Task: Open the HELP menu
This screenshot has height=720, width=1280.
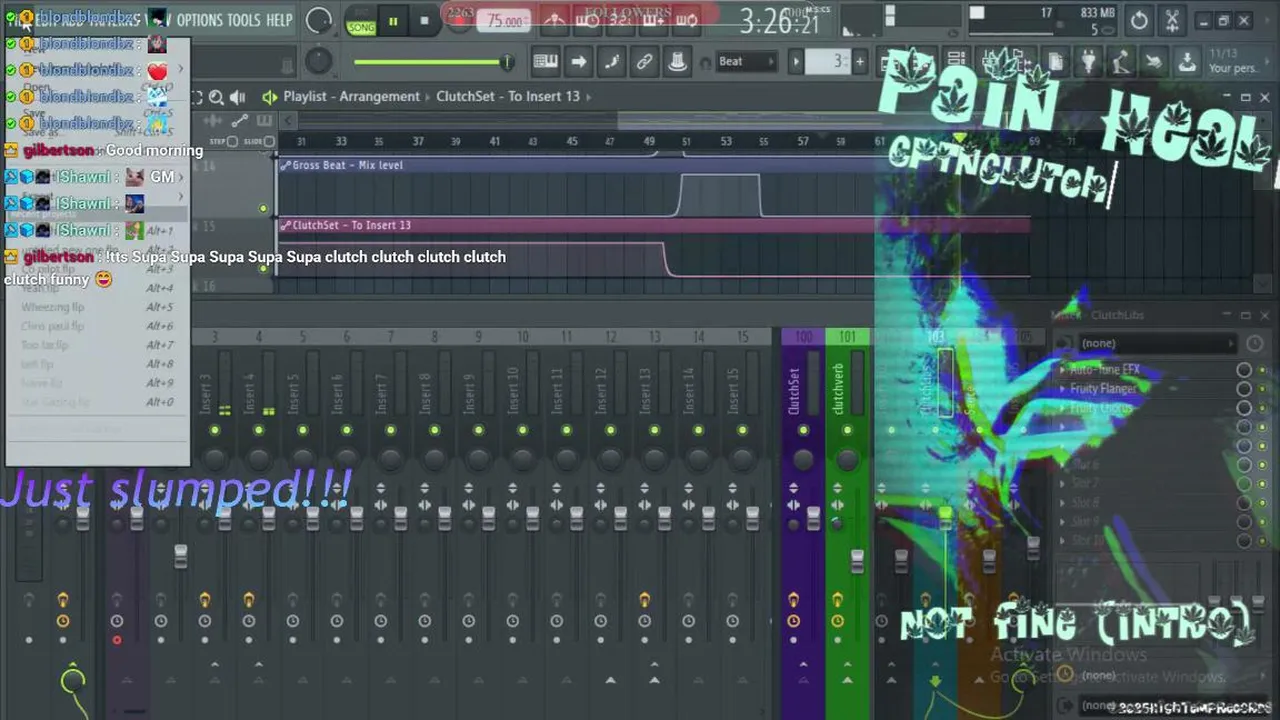Action: [x=279, y=20]
